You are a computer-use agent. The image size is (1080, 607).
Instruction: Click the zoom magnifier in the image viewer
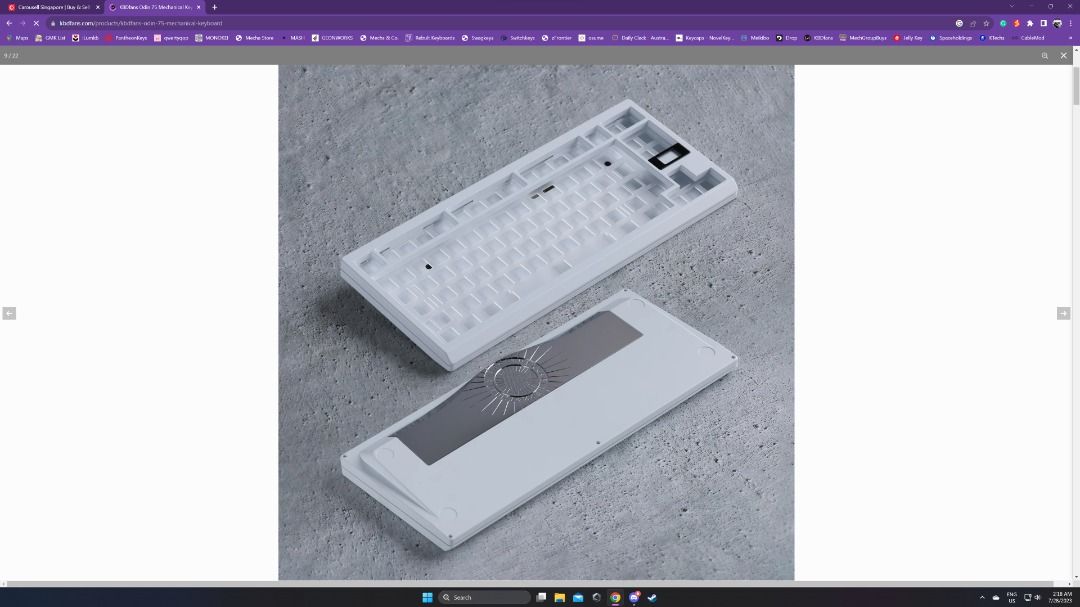pos(1046,56)
